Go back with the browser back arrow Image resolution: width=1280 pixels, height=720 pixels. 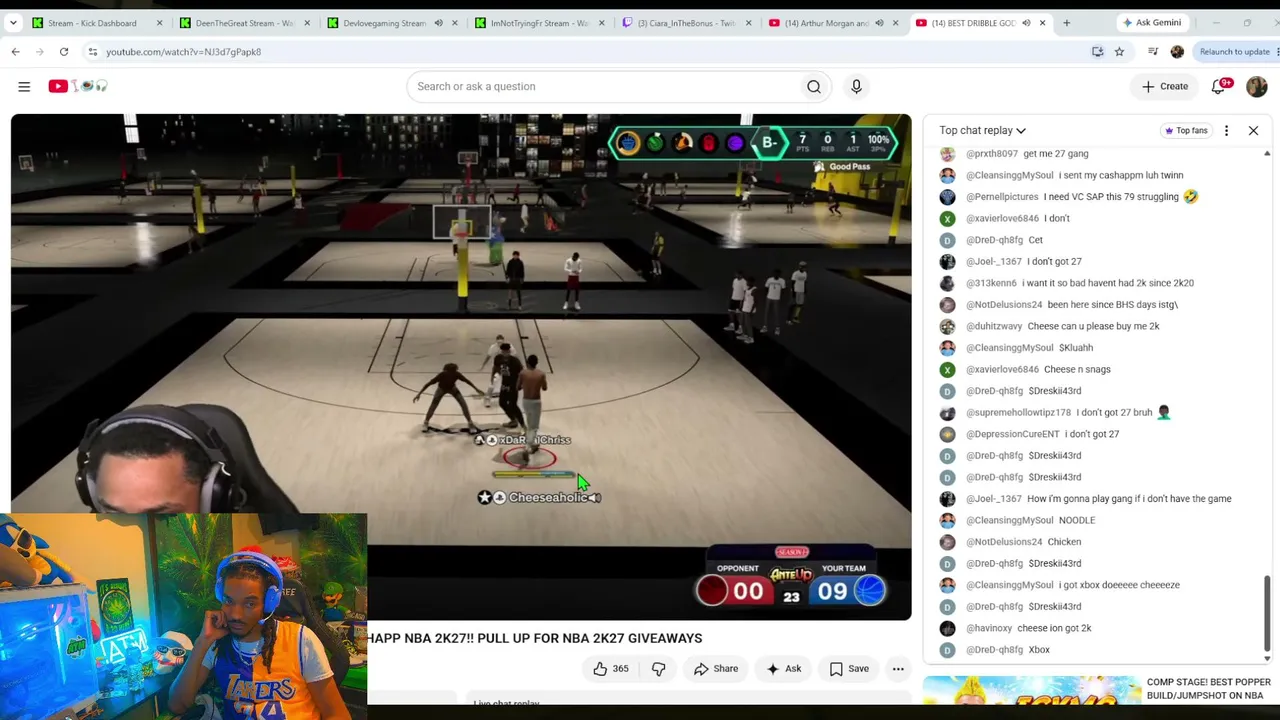point(15,51)
